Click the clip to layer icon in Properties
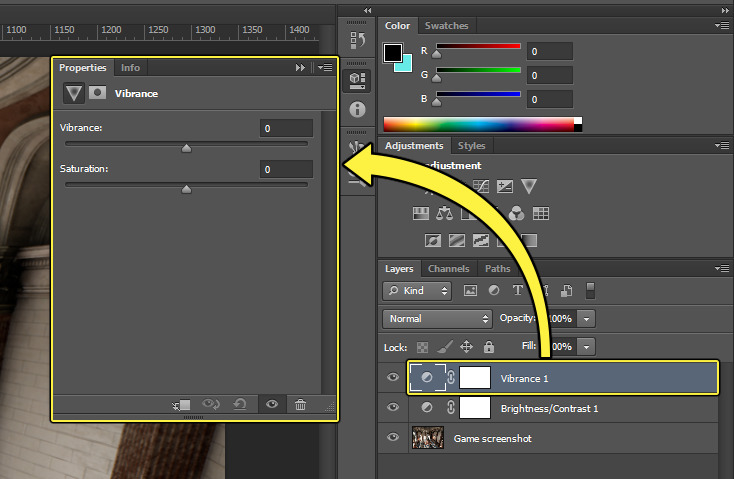734x479 pixels. 182,404
